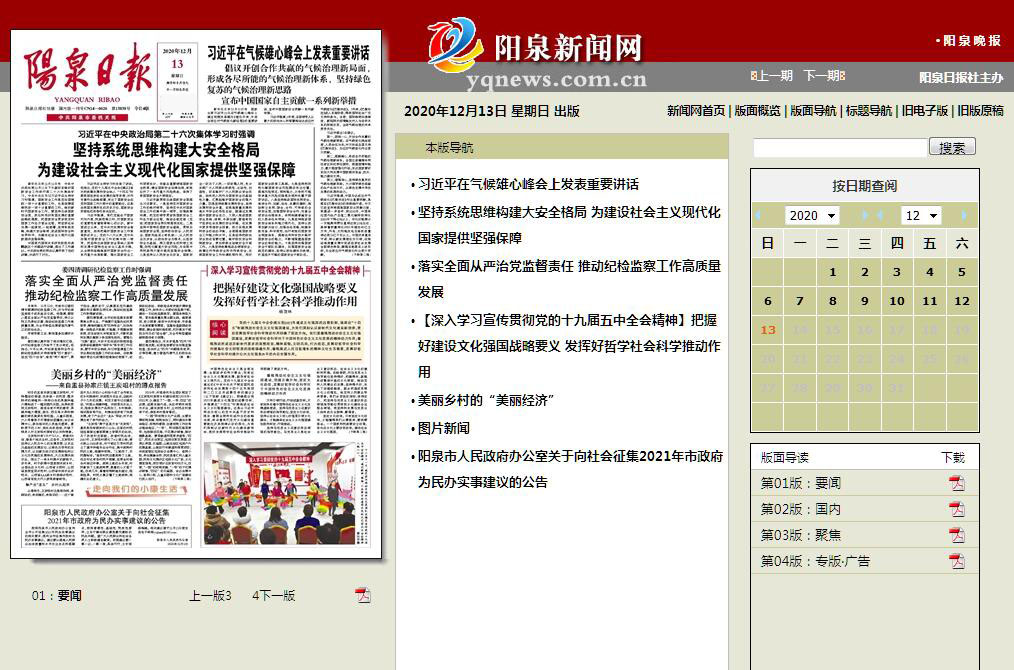Image resolution: width=1014 pixels, height=670 pixels.
Task: Select 旧电子版 navigation item
Action: 924,111
